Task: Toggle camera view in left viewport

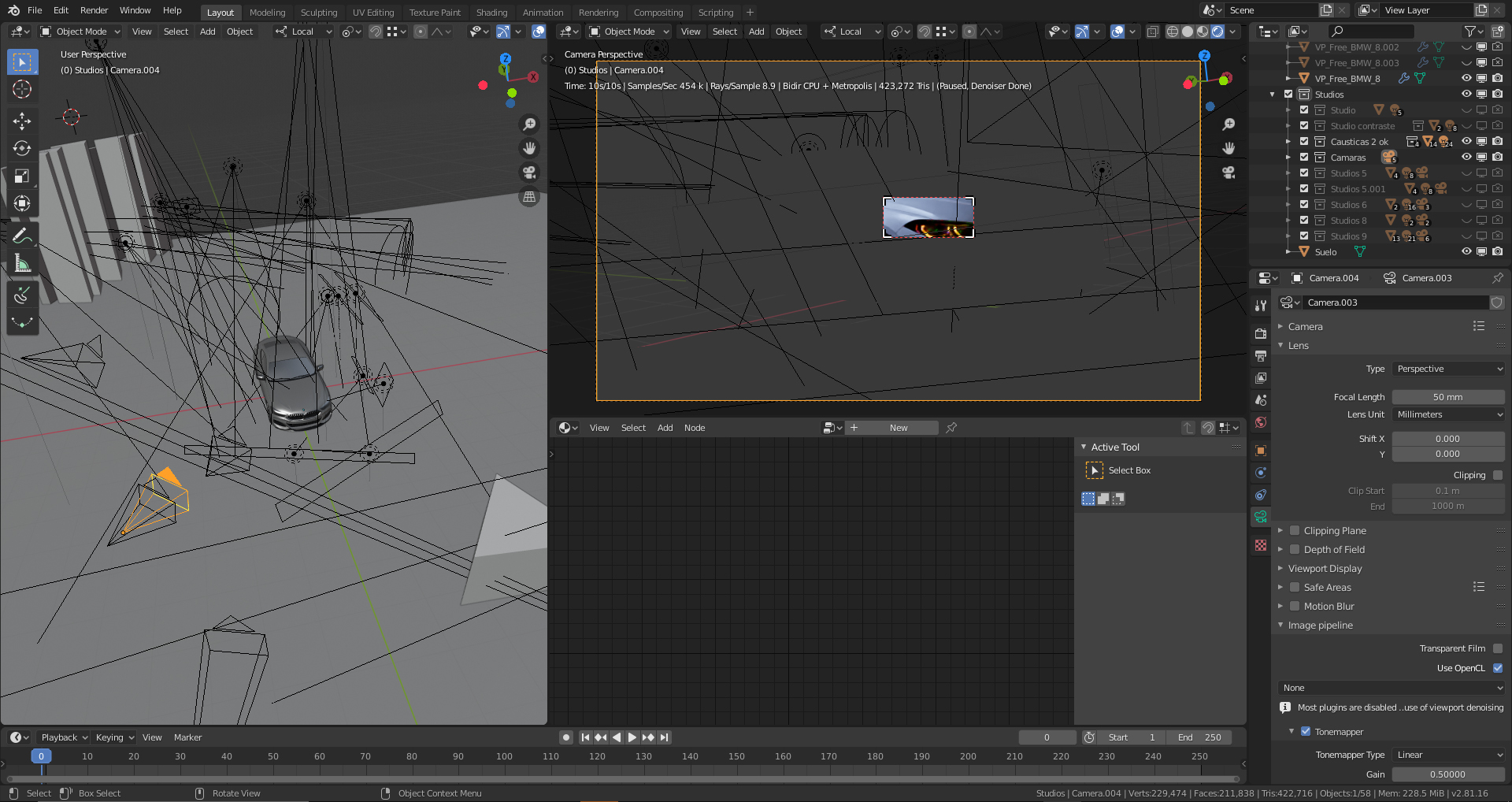Action: click(529, 173)
